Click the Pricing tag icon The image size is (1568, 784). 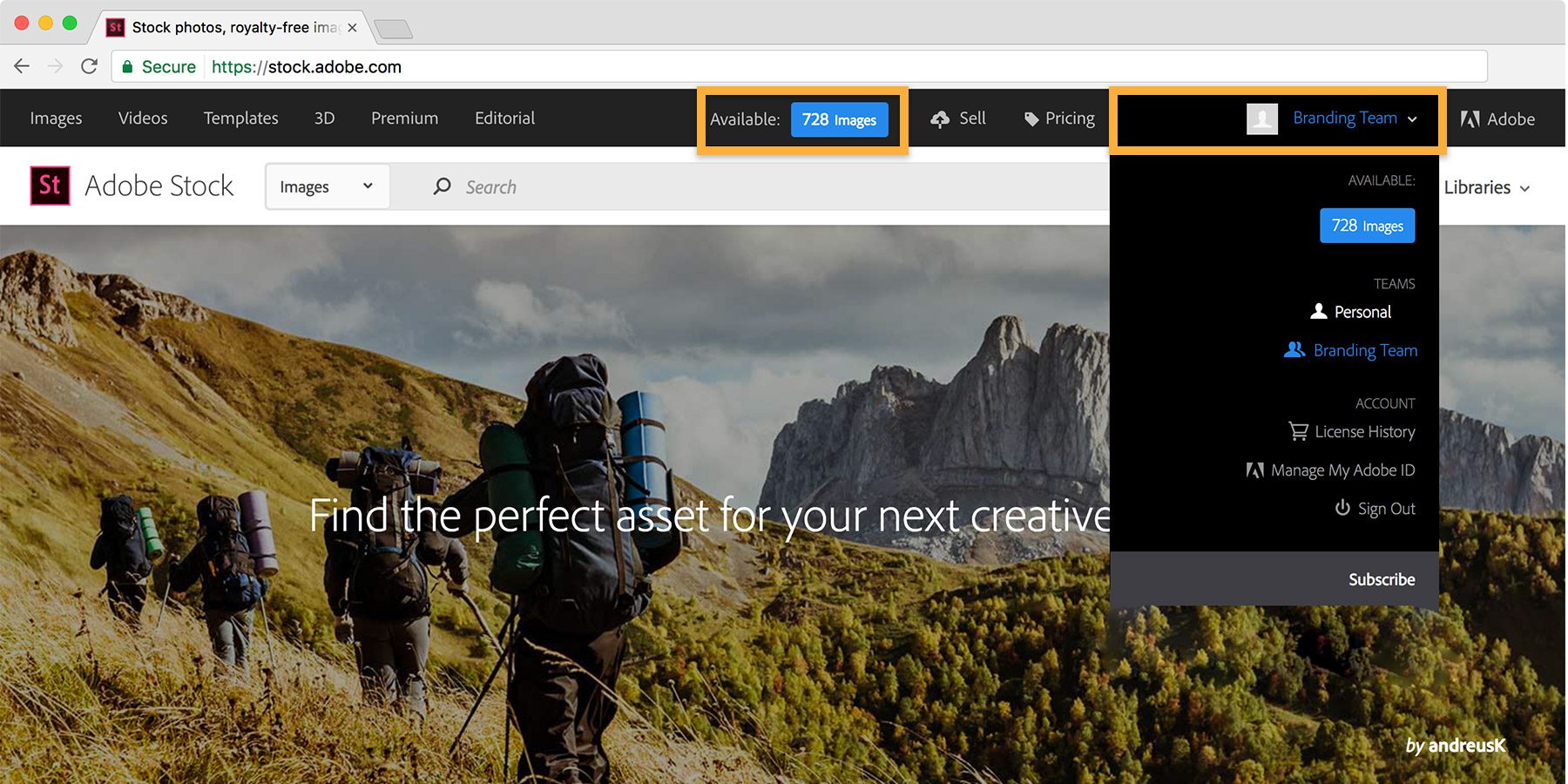coord(1031,118)
